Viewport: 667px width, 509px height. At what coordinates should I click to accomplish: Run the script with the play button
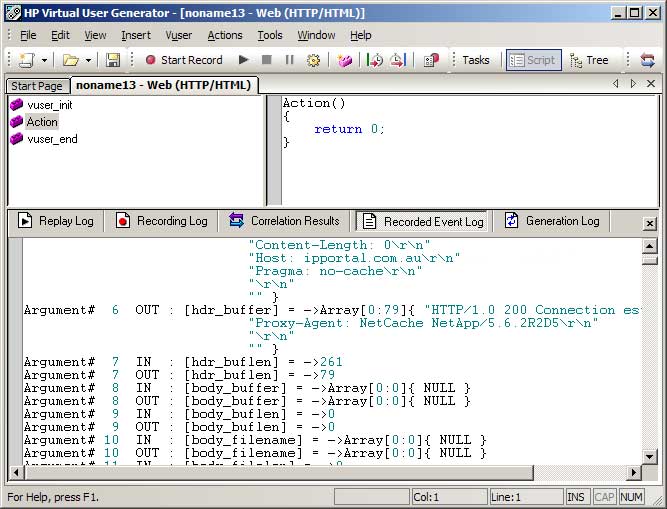[244, 60]
